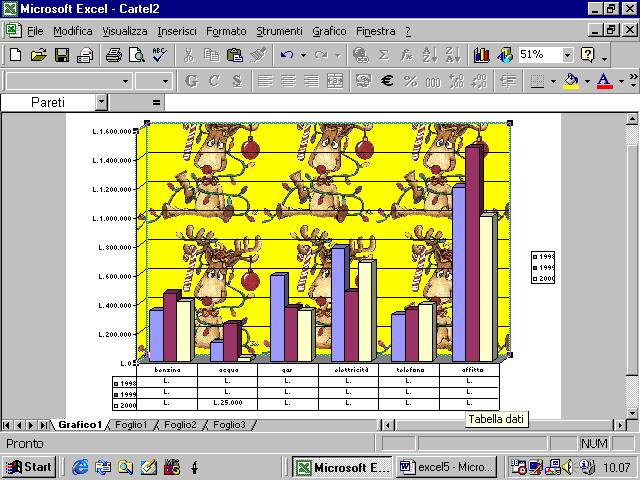Apply the Euro currency style icon

click(x=387, y=81)
